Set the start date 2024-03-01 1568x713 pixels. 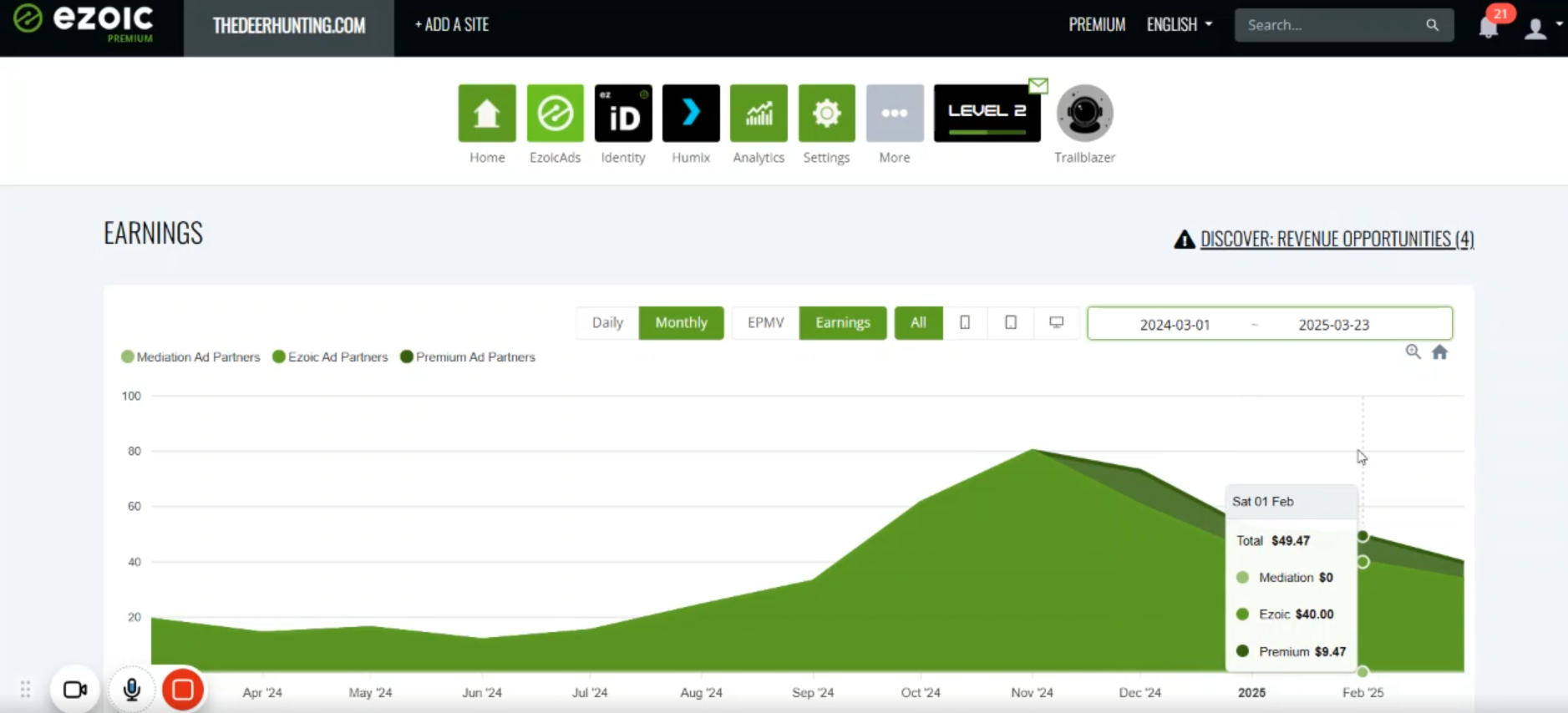(1175, 324)
